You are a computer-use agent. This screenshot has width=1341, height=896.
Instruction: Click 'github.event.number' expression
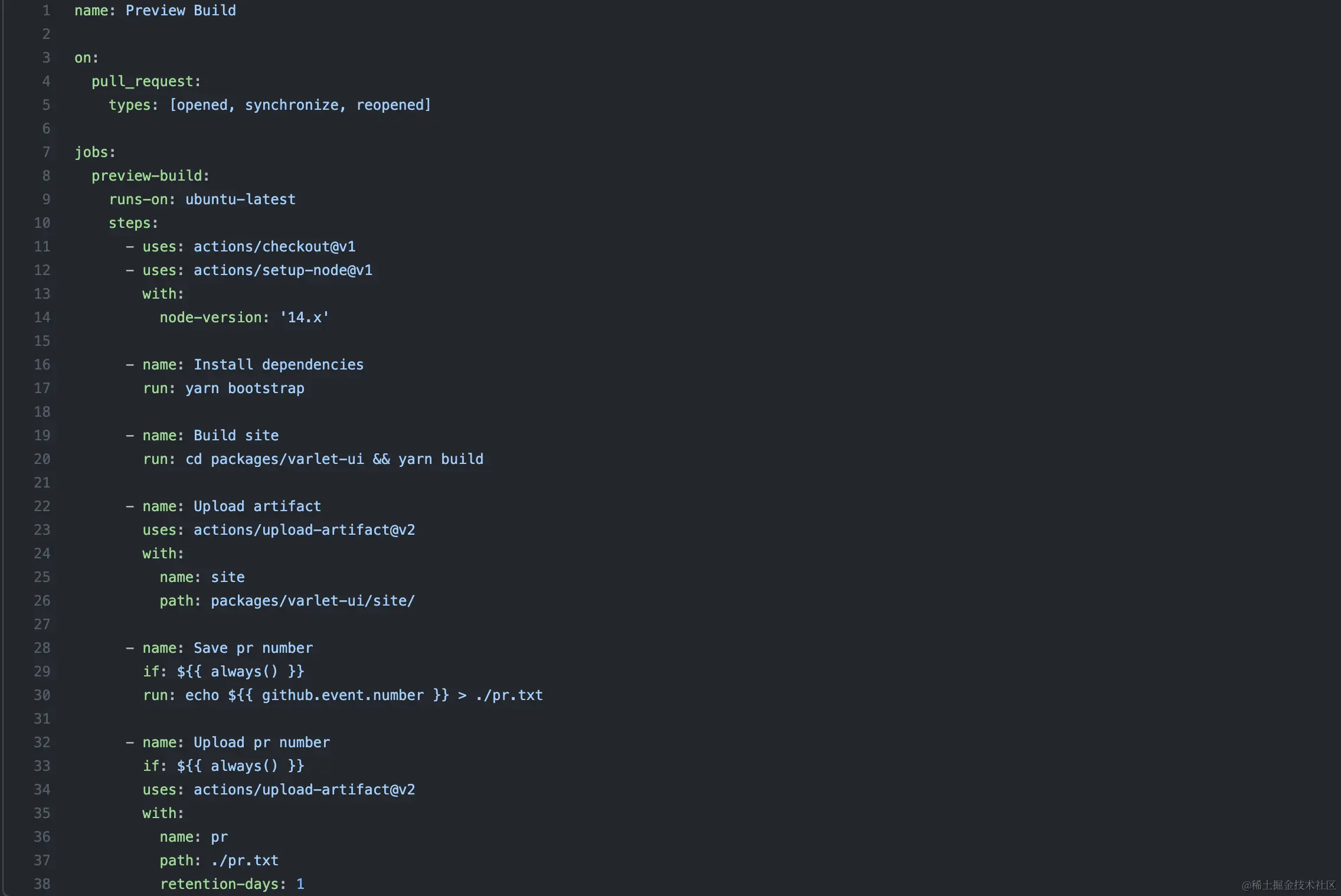click(x=342, y=695)
